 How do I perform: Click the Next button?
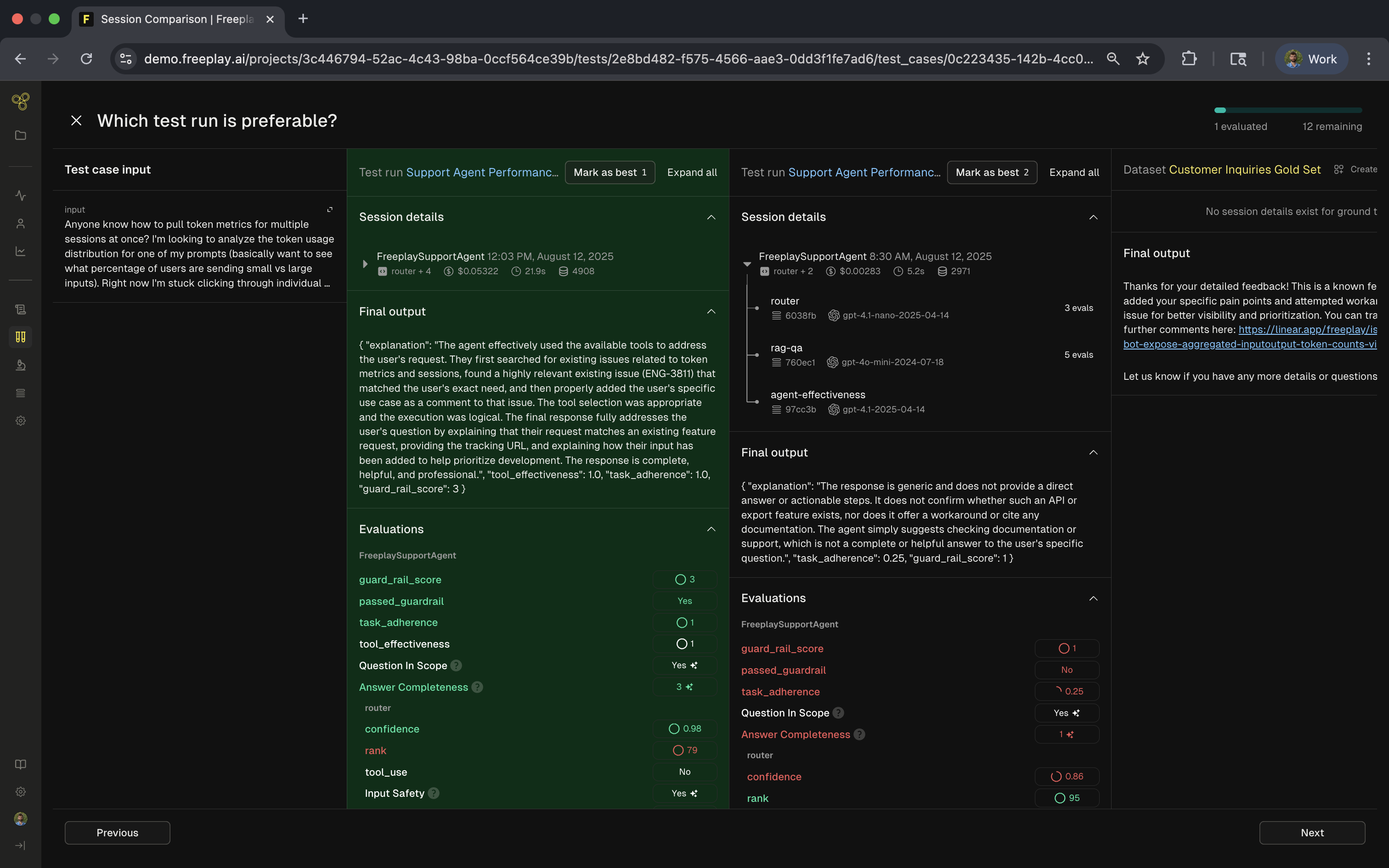[1311, 832]
